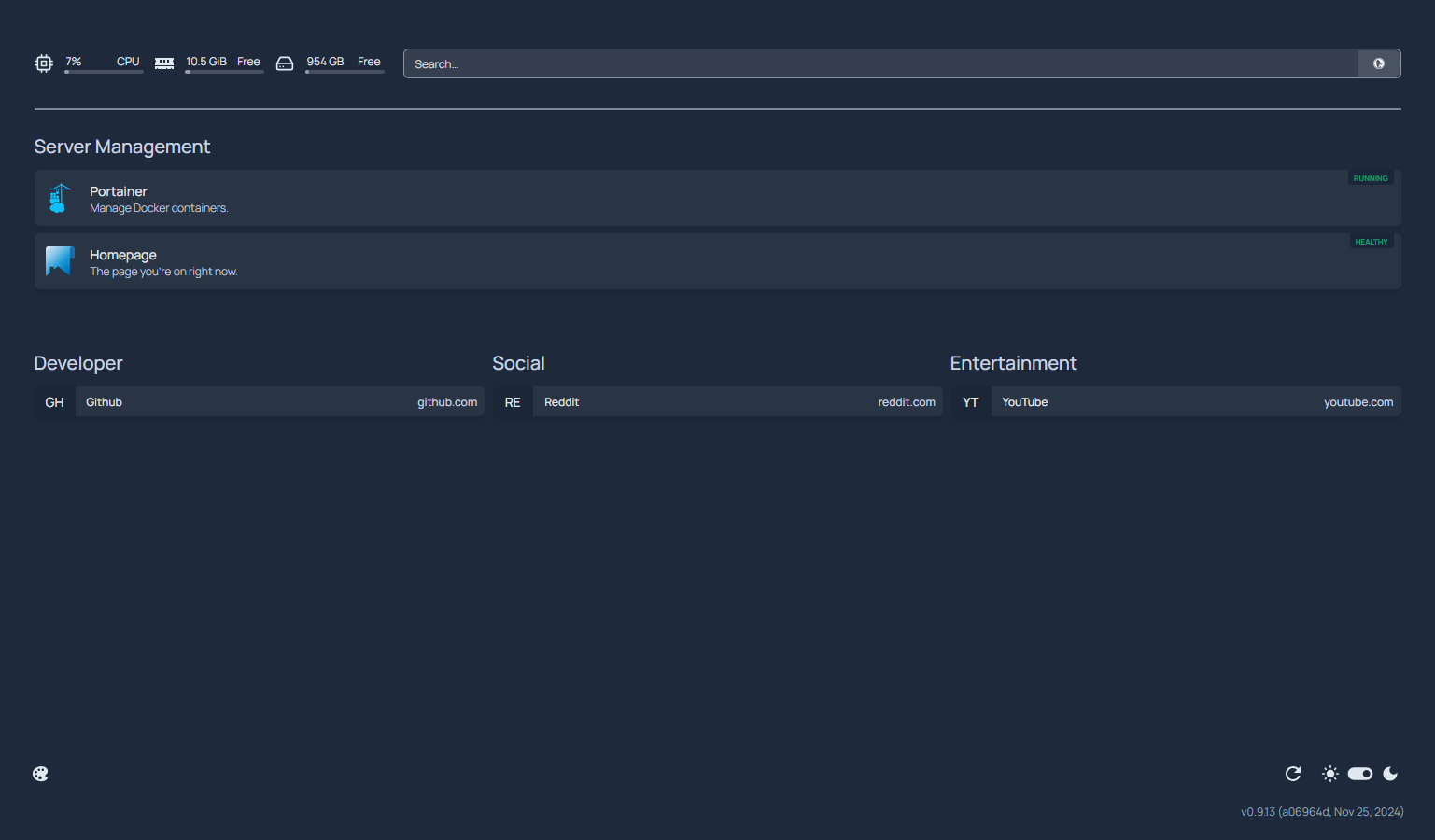The image size is (1435, 840).
Task: Open the Portainer container manager icon
Action: coord(59,197)
